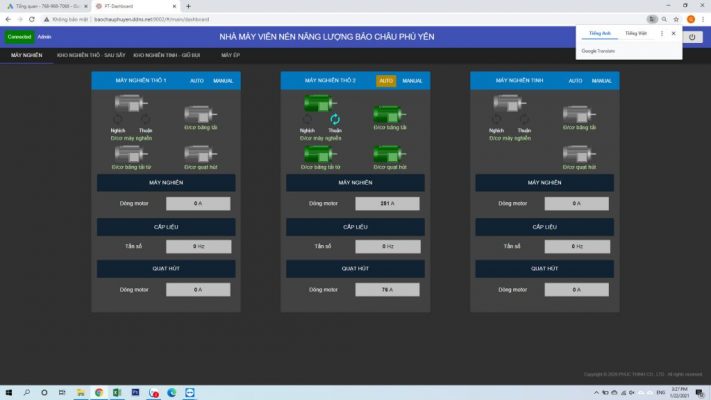Open Excel from the Windows taskbar
711x400 pixels.
[117, 393]
